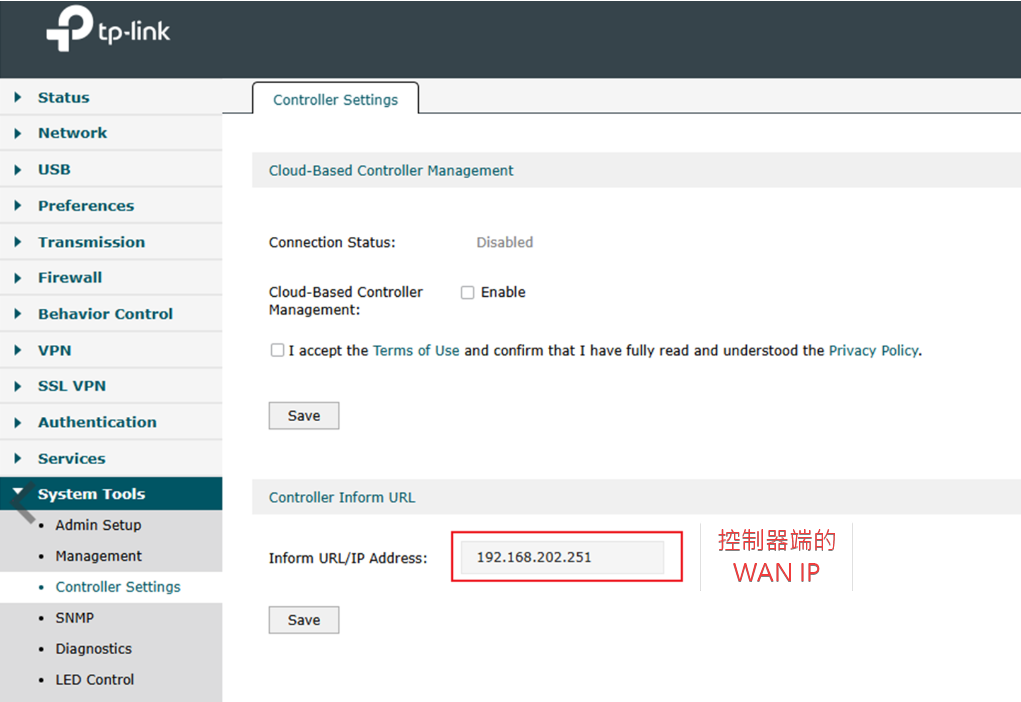Expand the Behavior Control section

coord(105,314)
